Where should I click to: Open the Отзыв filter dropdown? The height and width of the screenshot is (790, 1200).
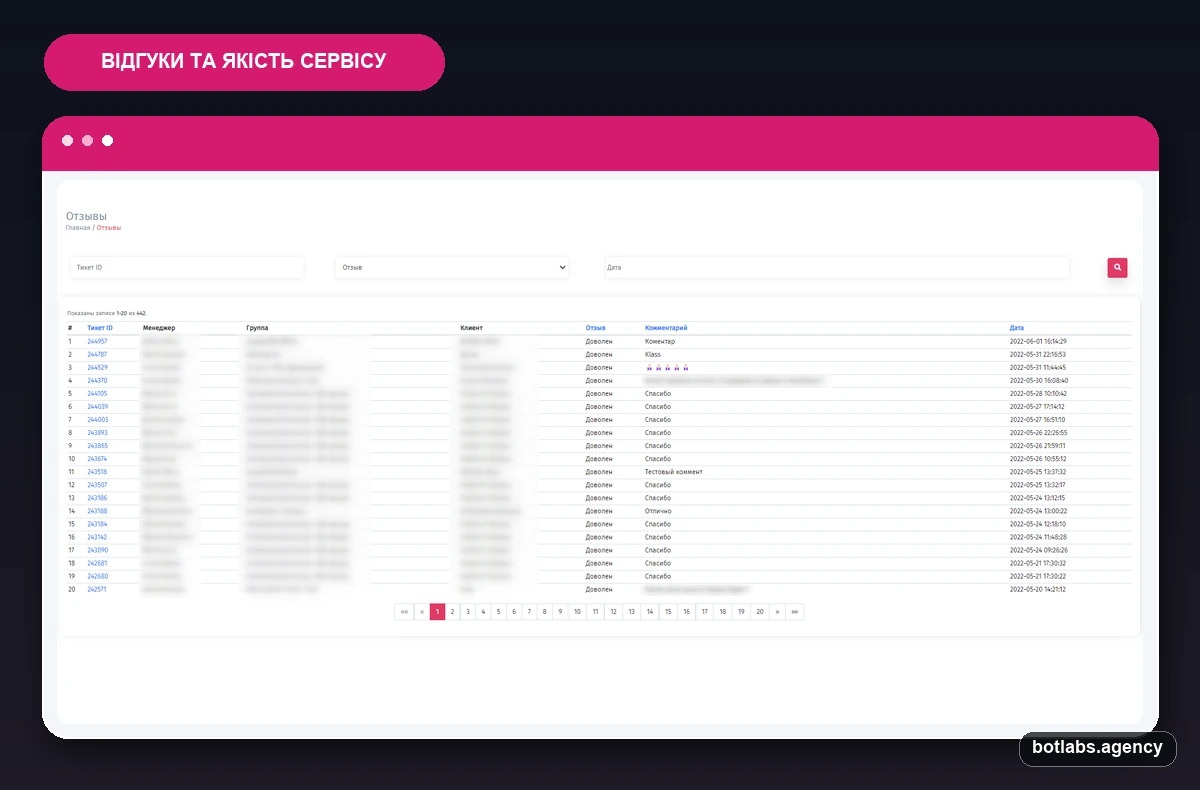[x=452, y=267]
